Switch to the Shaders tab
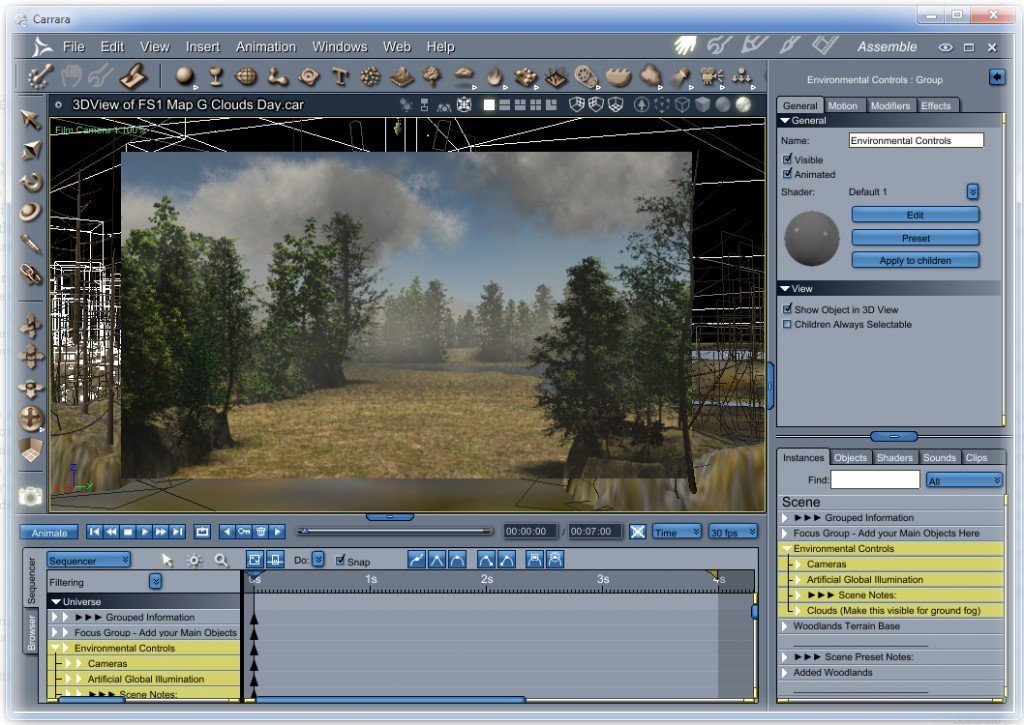Screen dimensions: 1024x725 [x=894, y=458]
